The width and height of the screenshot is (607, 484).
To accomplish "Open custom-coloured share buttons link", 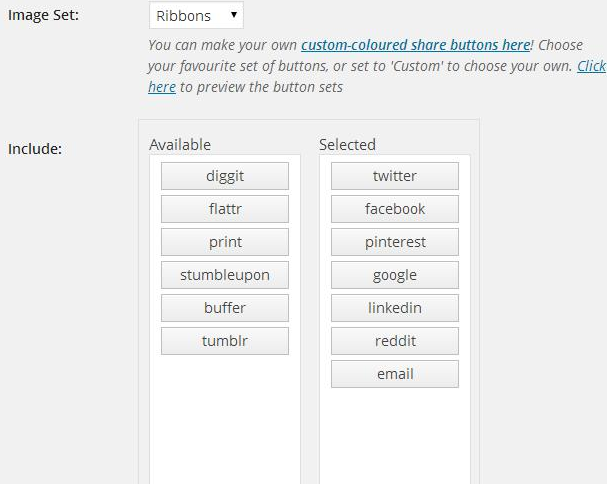I will [x=415, y=45].
